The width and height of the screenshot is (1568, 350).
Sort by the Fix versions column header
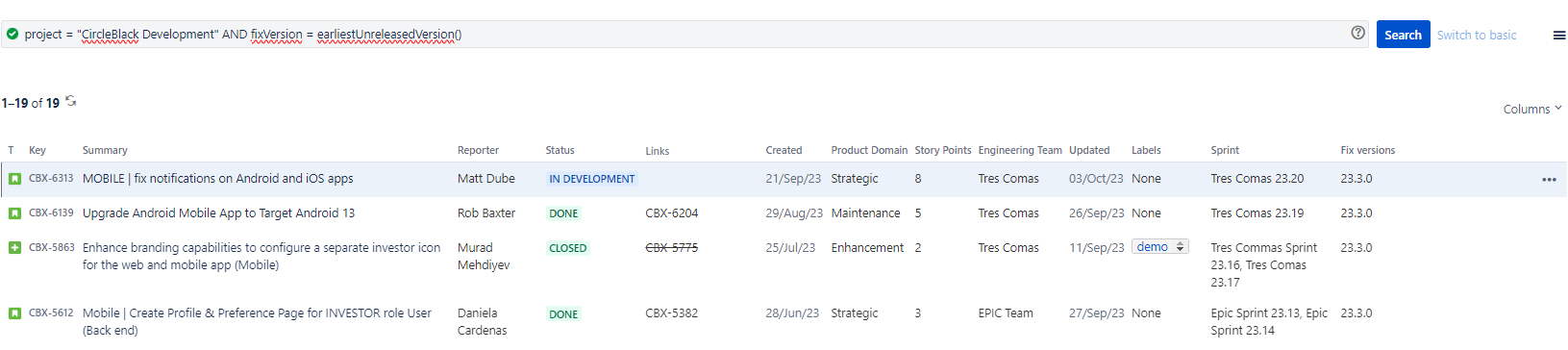pyautogui.click(x=1367, y=150)
